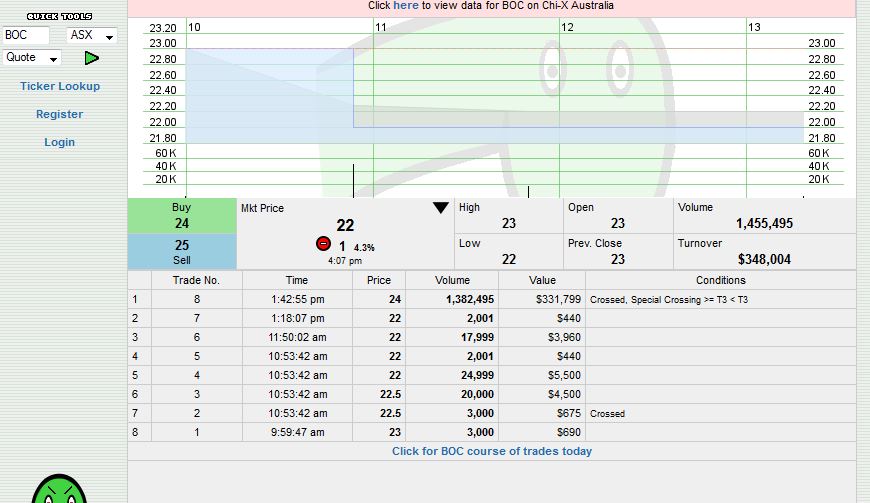Click the Price column header

point(379,280)
